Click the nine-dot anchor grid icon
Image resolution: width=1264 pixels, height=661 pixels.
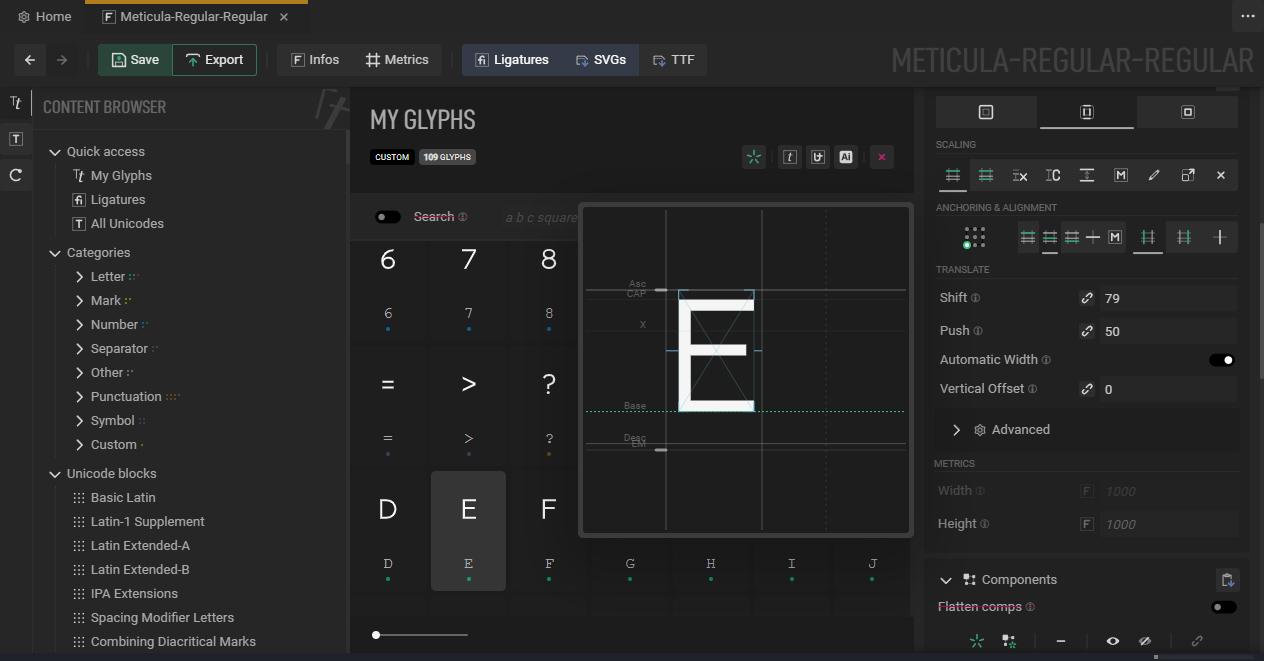[974, 237]
